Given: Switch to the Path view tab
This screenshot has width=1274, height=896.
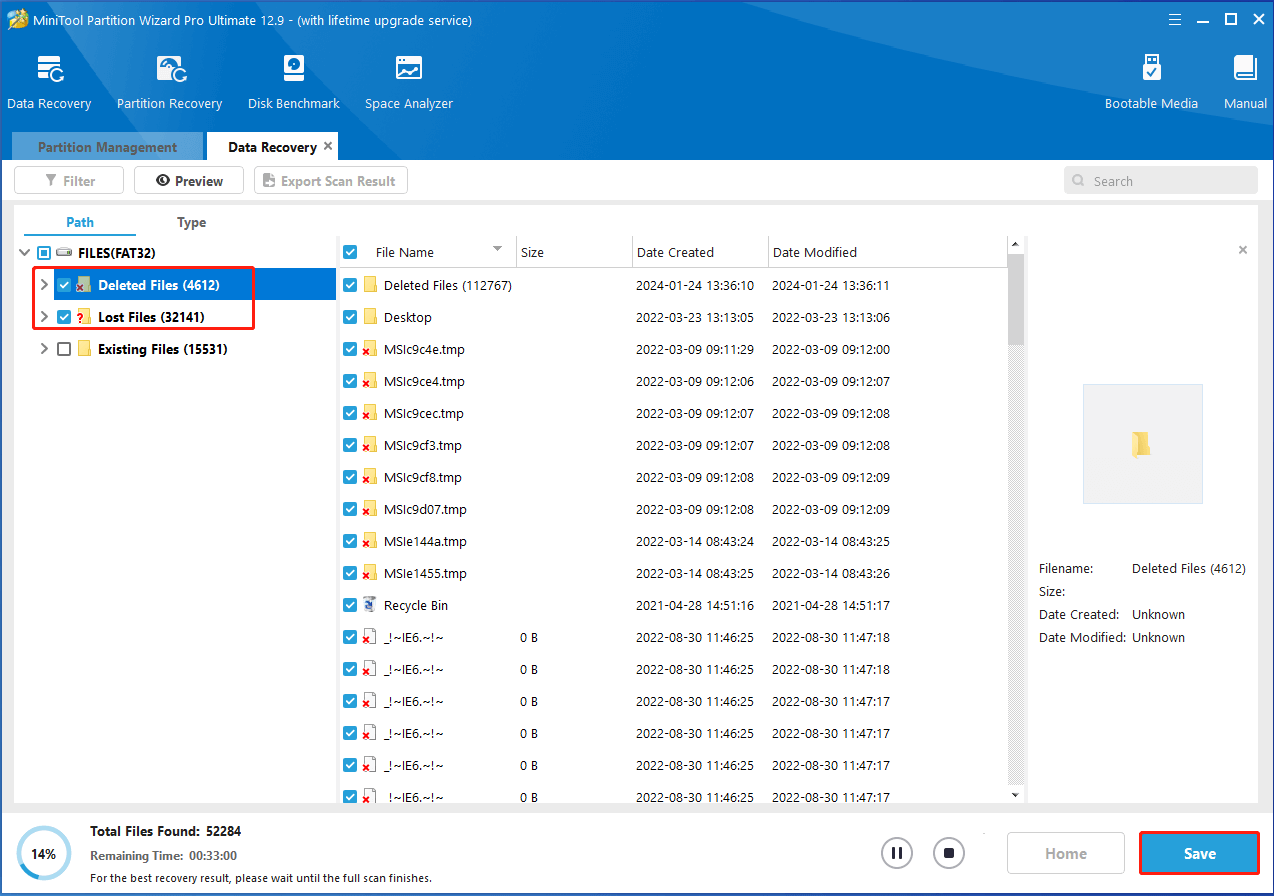Looking at the screenshot, I should coord(80,222).
